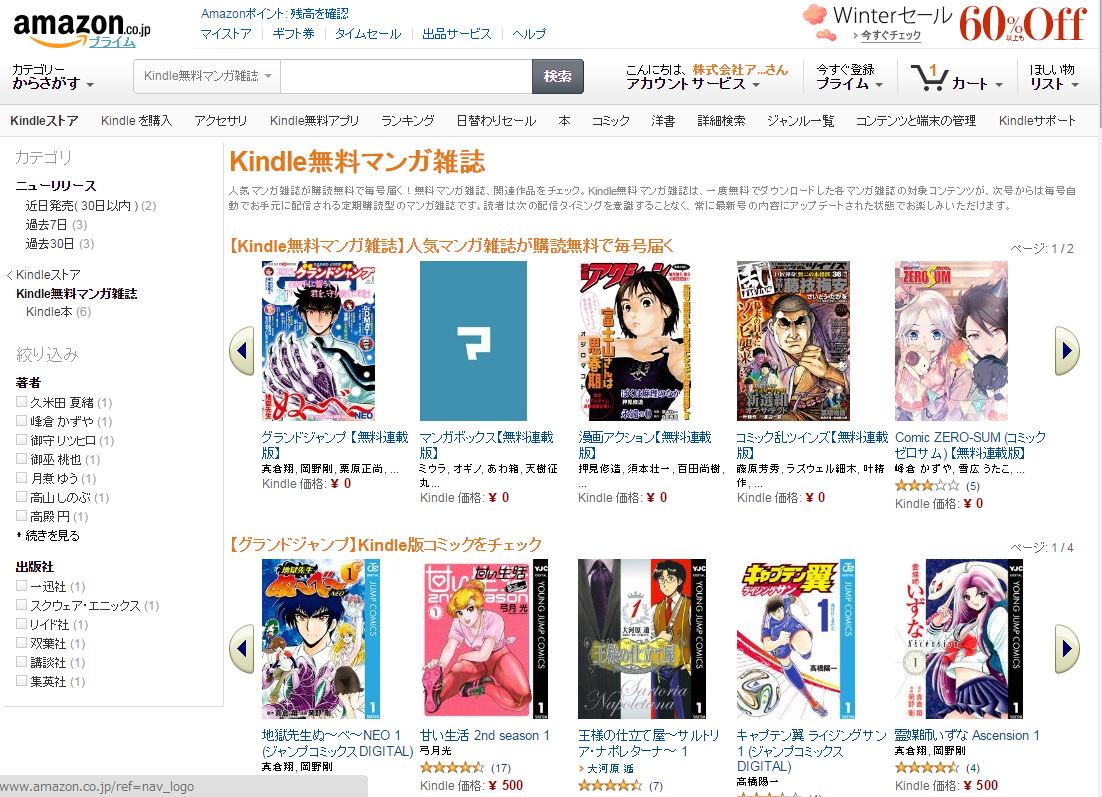Click inside the search text field

(x=406, y=76)
